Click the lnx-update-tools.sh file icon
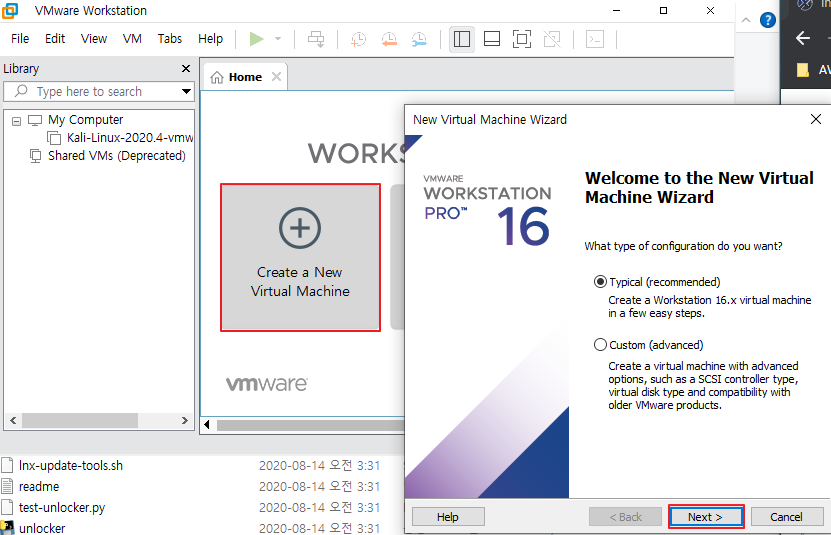The width and height of the screenshot is (831, 535). click(x=7, y=466)
